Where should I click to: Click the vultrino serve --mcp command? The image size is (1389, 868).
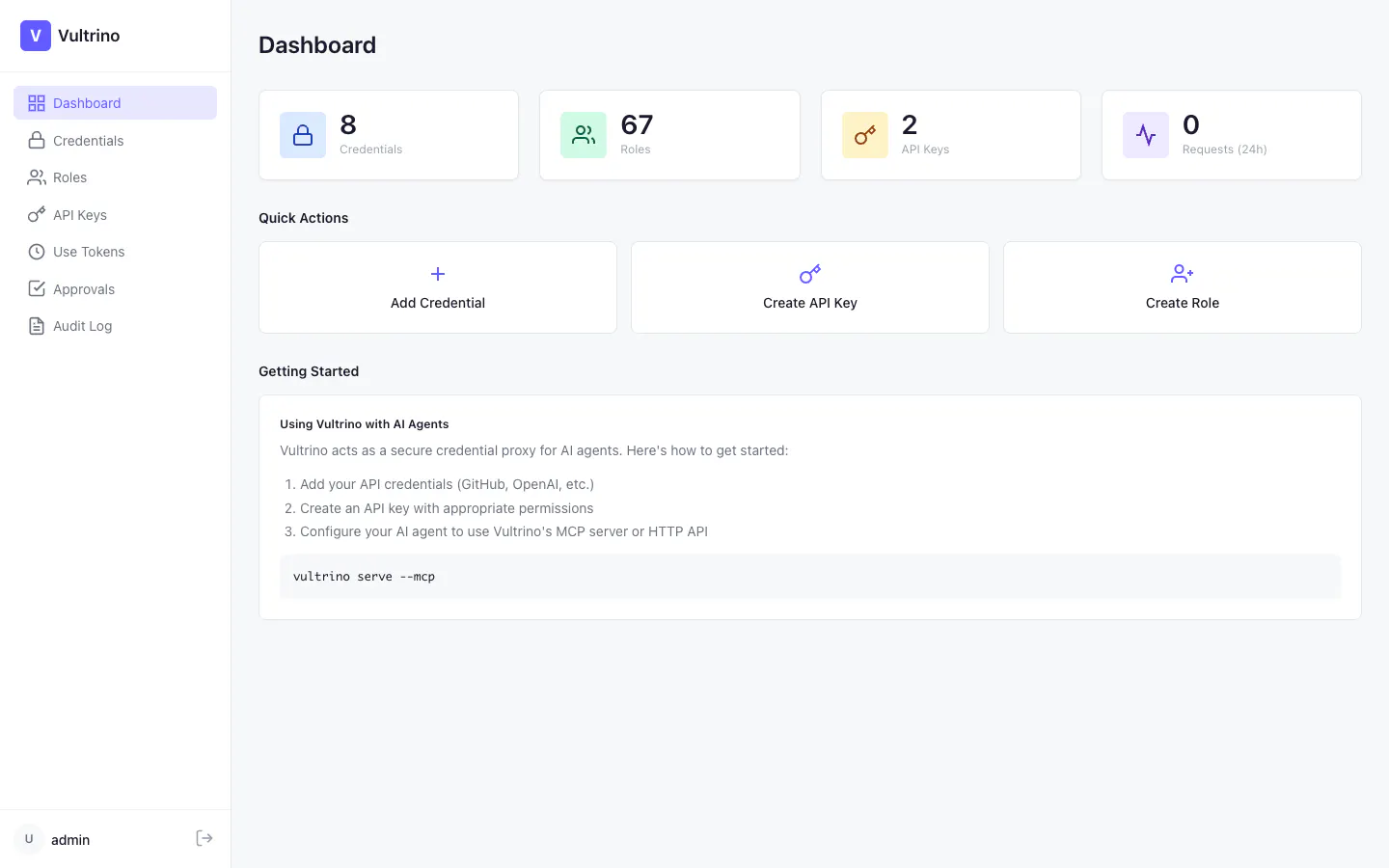tap(364, 577)
